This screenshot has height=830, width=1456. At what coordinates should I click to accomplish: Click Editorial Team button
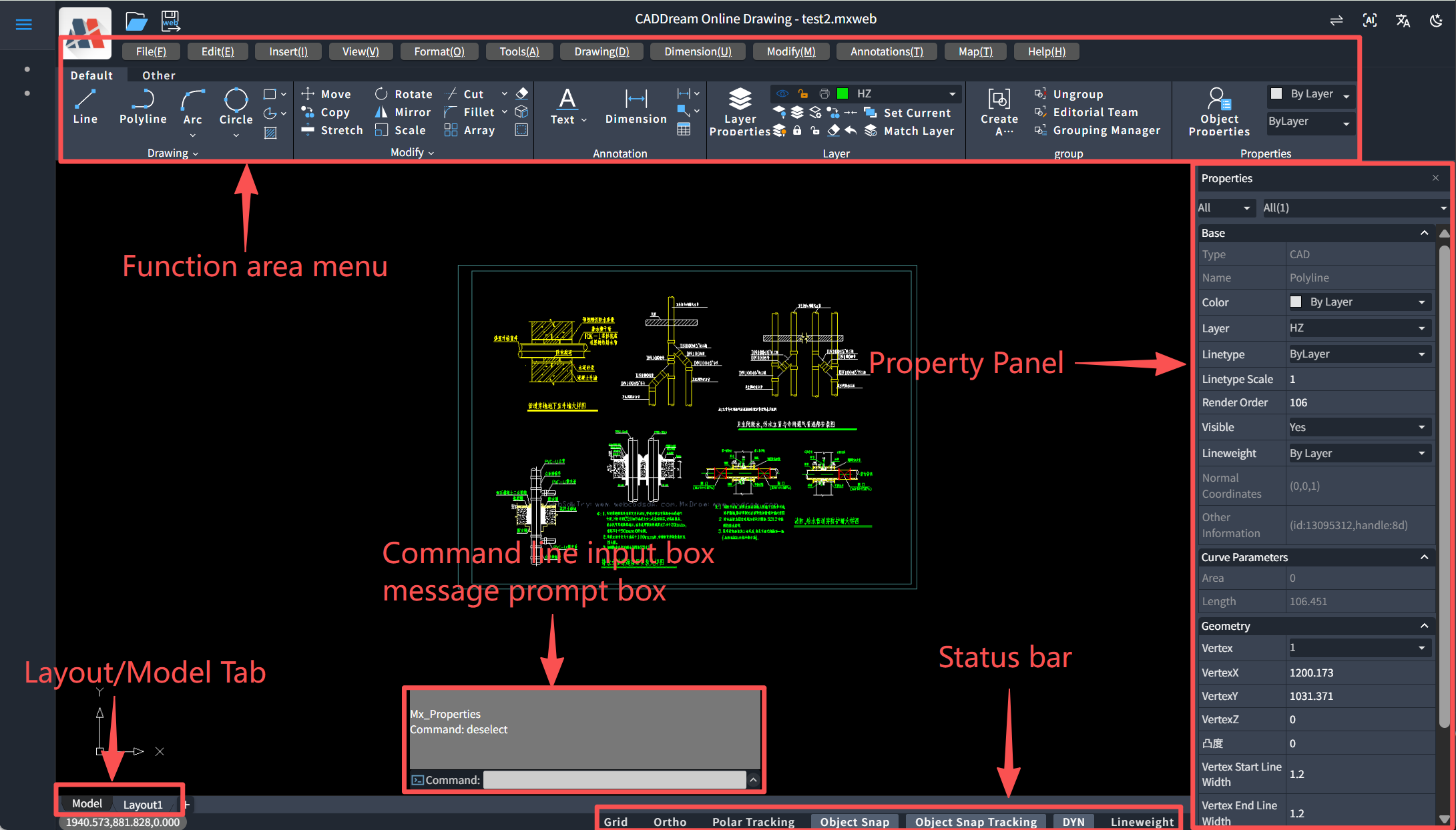coord(1086,112)
